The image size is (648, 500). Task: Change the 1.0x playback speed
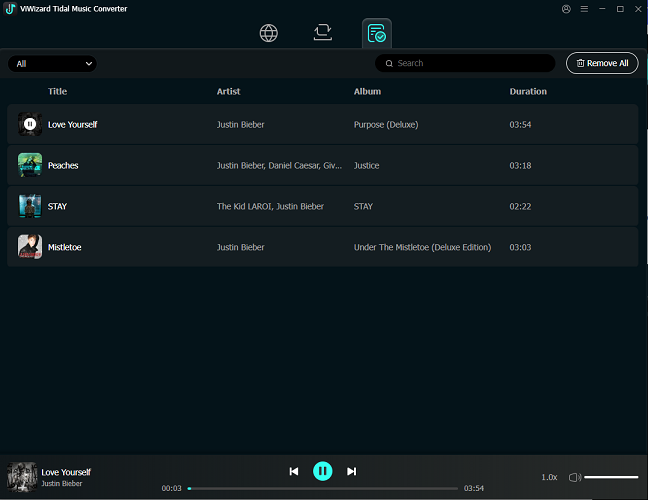click(x=549, y=477)
